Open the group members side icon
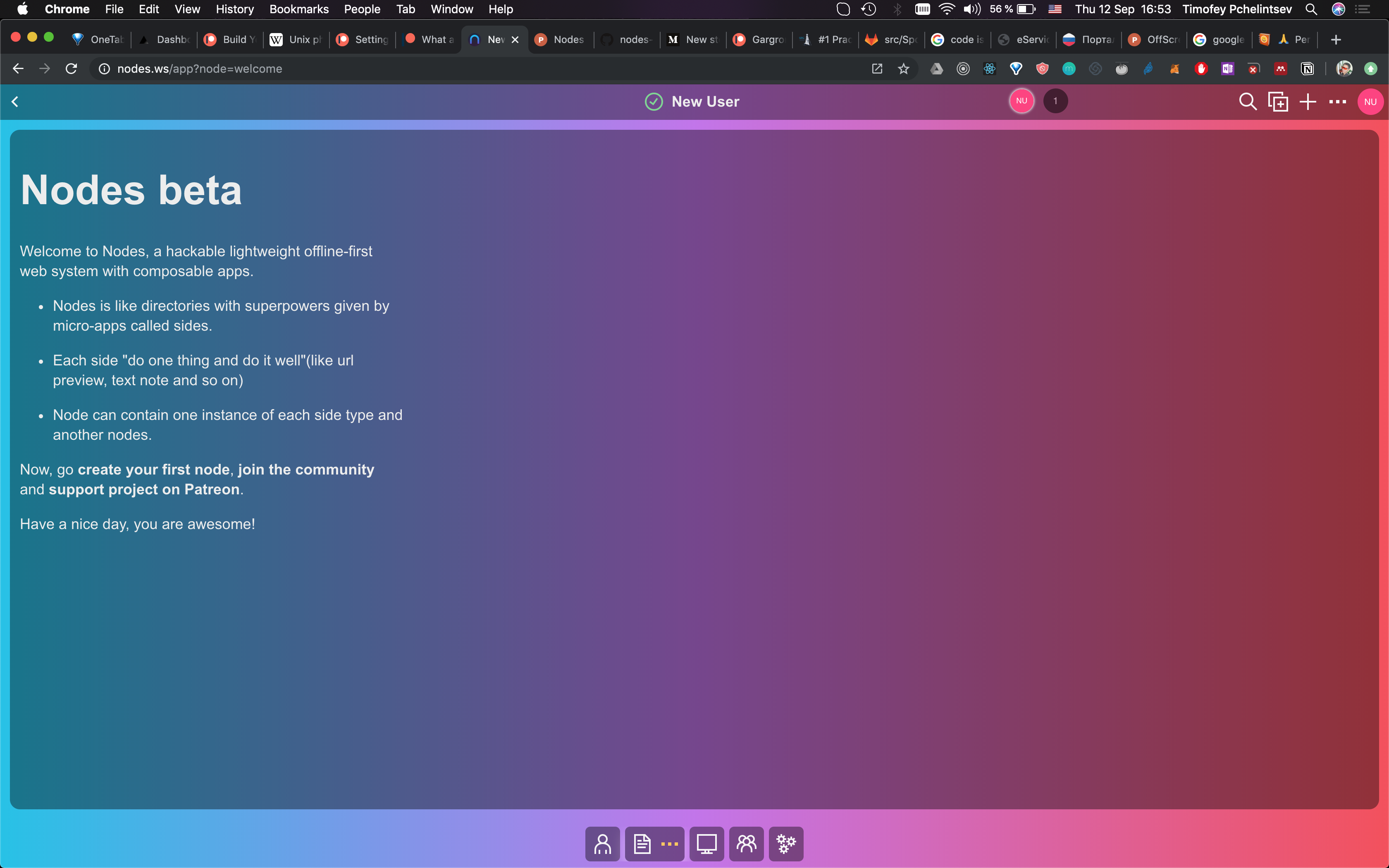This screenshot has width=1389, height=868. [746, 843]
